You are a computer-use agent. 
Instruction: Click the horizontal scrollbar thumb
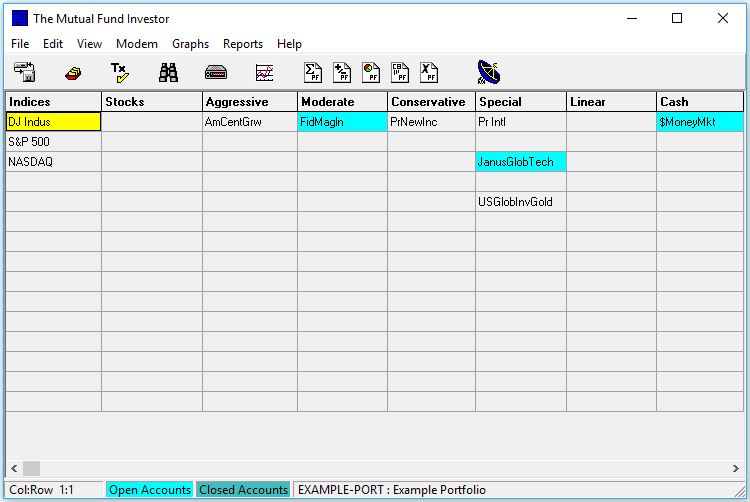(32, 469)
